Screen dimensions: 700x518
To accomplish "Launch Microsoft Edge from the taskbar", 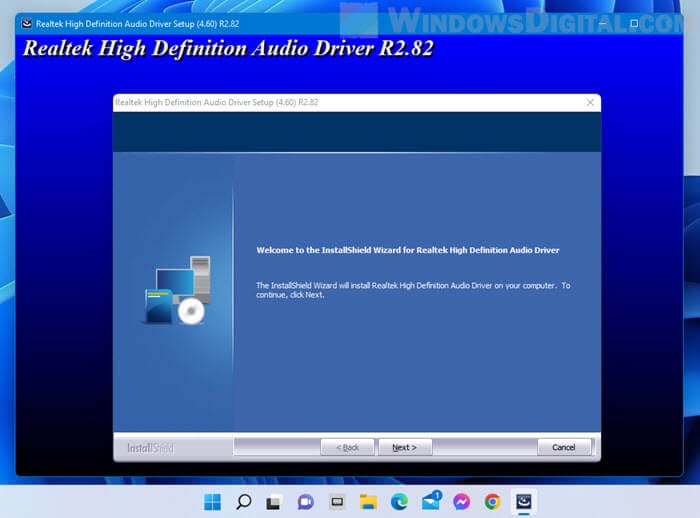I will (399, 502).
